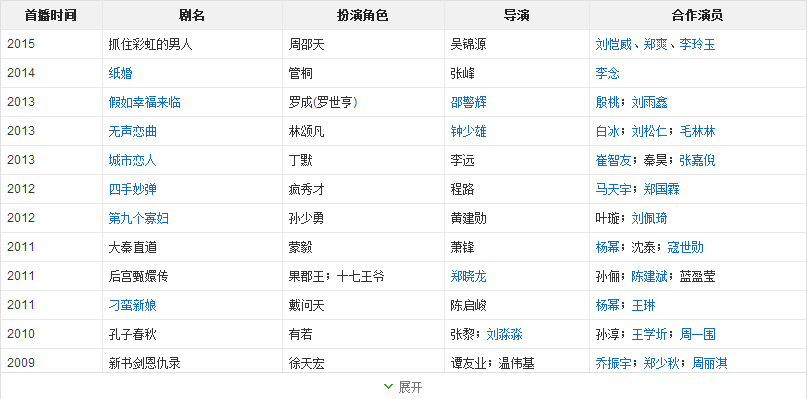Viewport: 808px width, 399px height.
Task: Open 王琳 co-star link
Action: 644,305
